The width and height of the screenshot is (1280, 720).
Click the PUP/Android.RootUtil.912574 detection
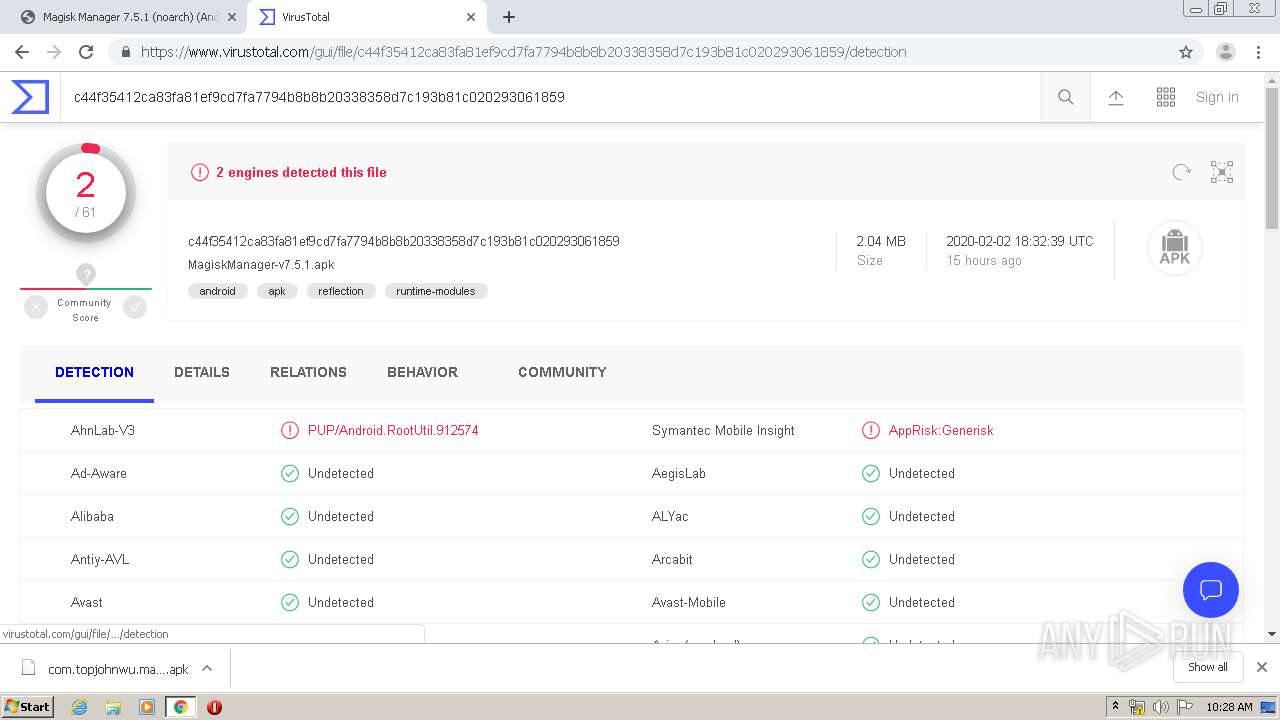click(393, 430)
